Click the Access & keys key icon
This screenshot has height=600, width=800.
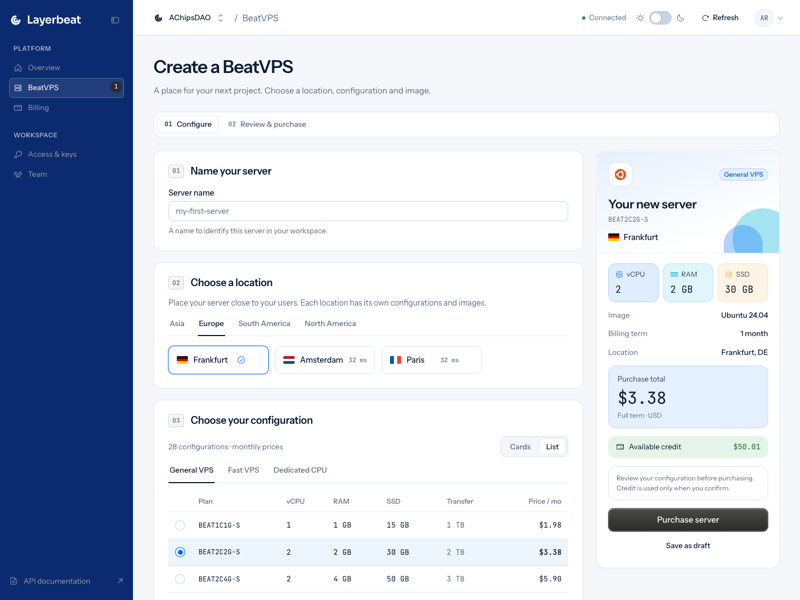[18, 154]
